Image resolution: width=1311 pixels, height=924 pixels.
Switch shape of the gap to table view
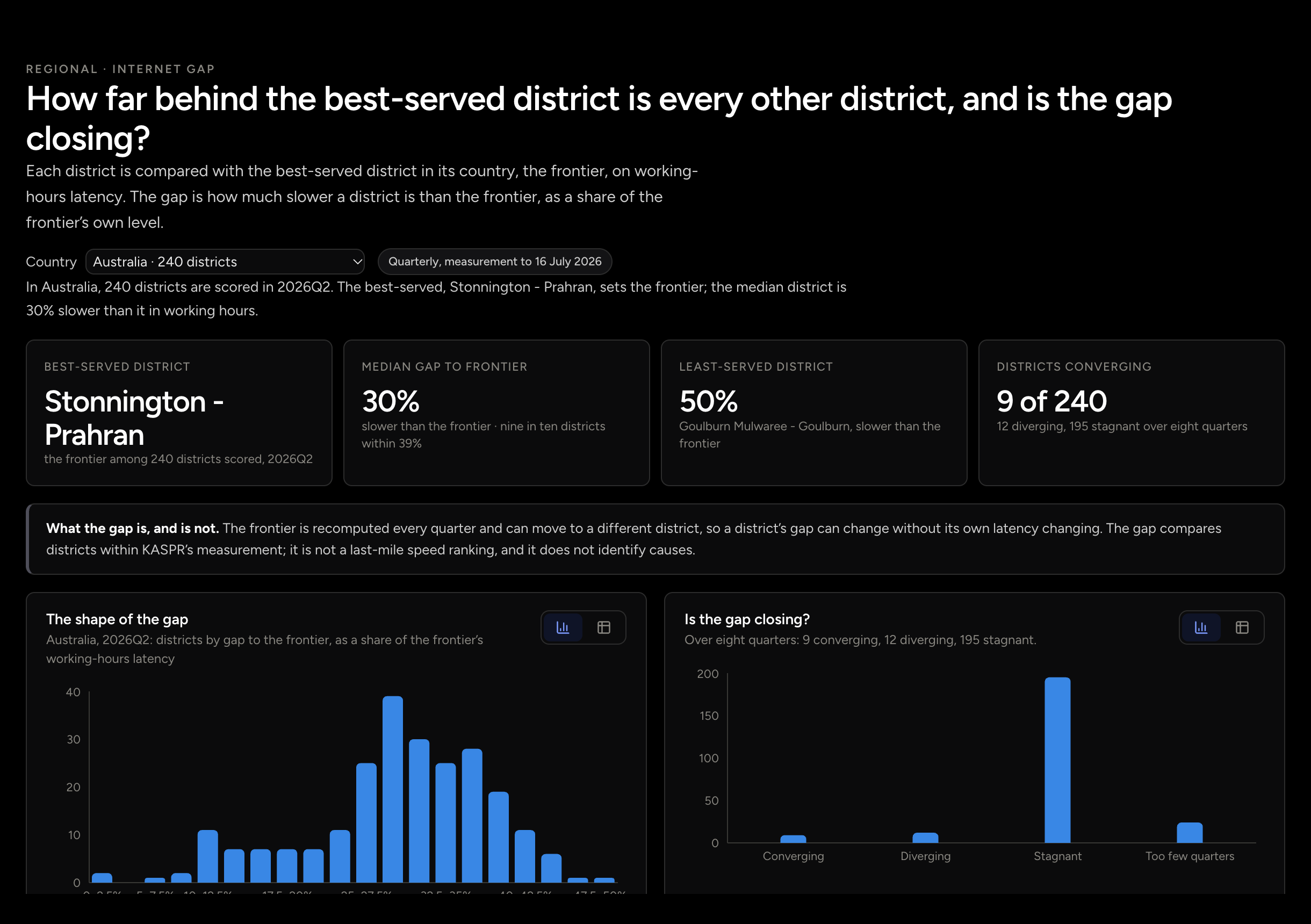tap(603, 627)
